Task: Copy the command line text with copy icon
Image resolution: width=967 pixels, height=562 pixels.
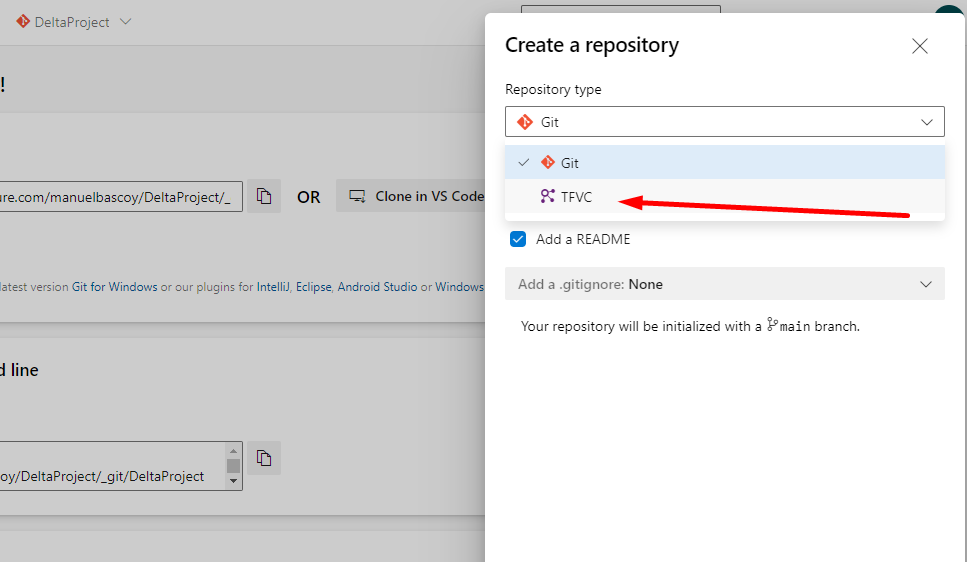Action: click(264, 458)
